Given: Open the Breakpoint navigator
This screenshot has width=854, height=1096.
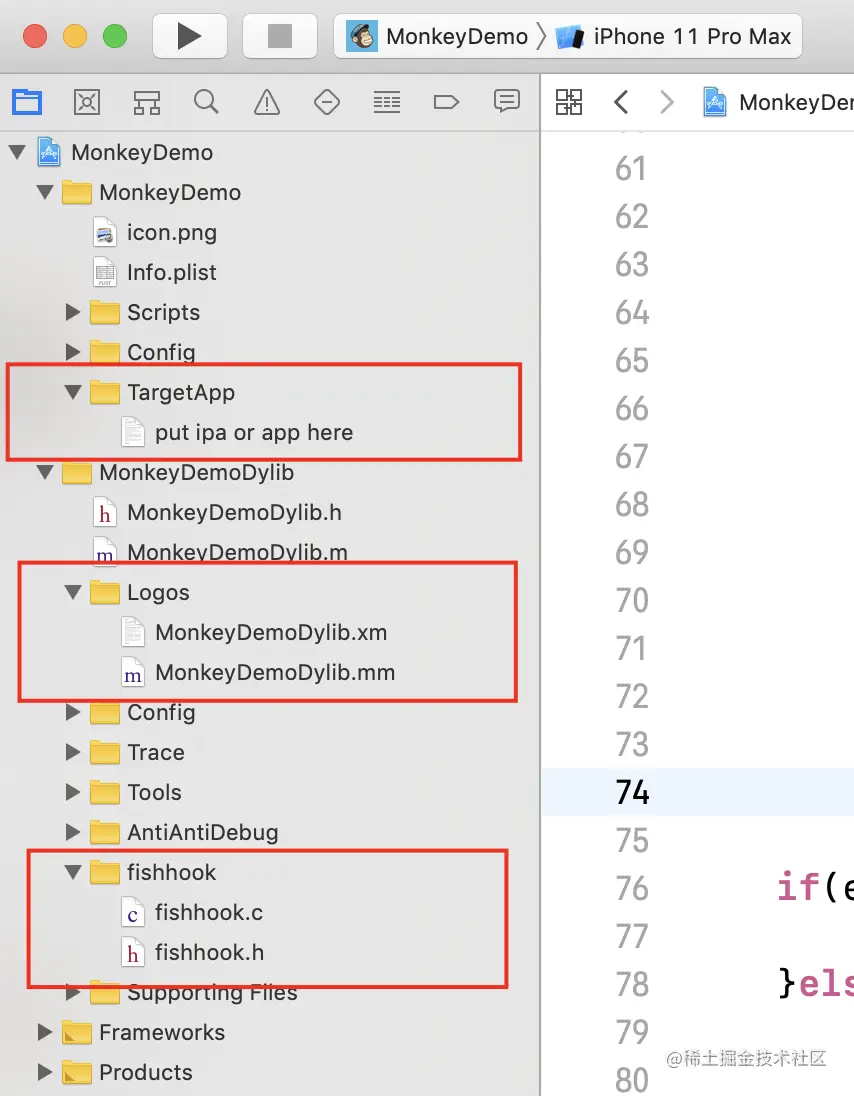Looking at the screenshot, I should pyautogui.click(x=446, y=102).
